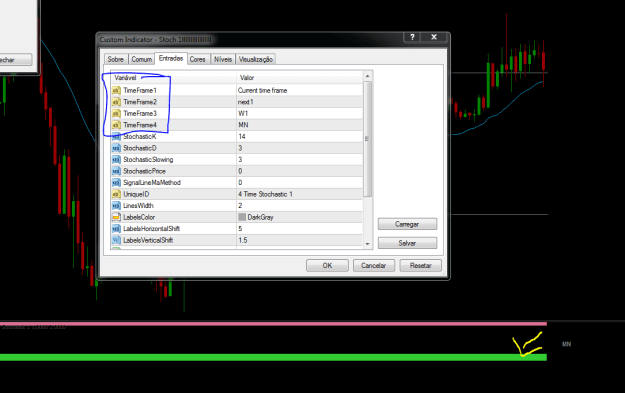Select the SignalLineMaMethod variable name

(x=152, y=183)
